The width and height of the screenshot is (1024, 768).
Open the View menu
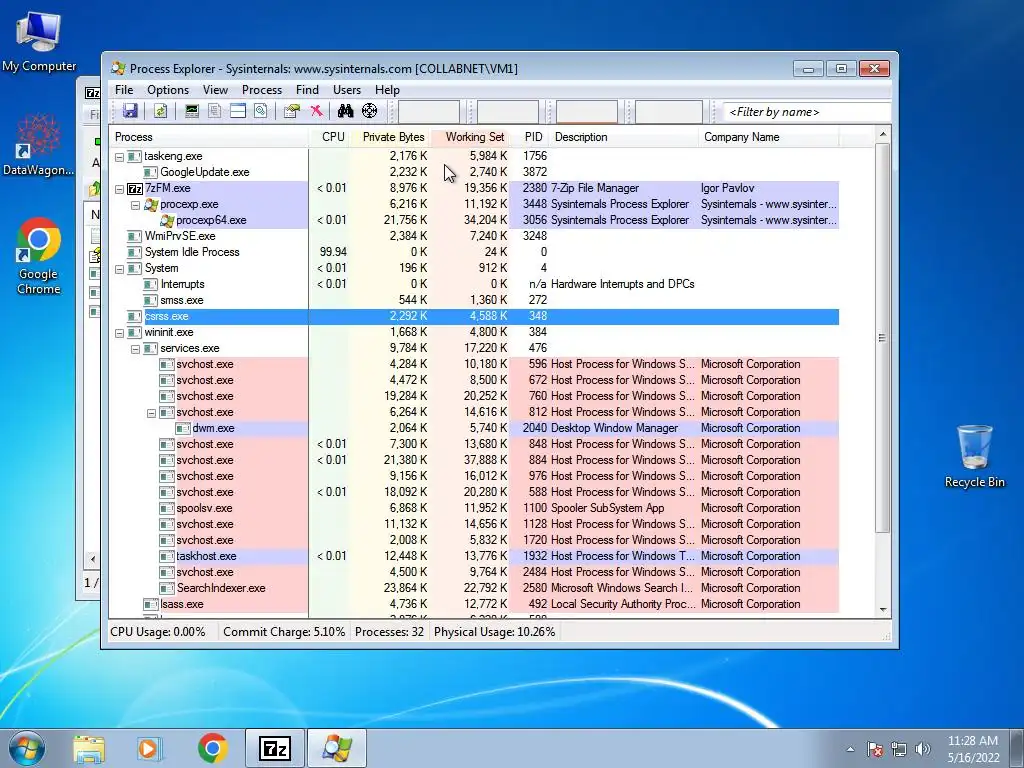215,90
